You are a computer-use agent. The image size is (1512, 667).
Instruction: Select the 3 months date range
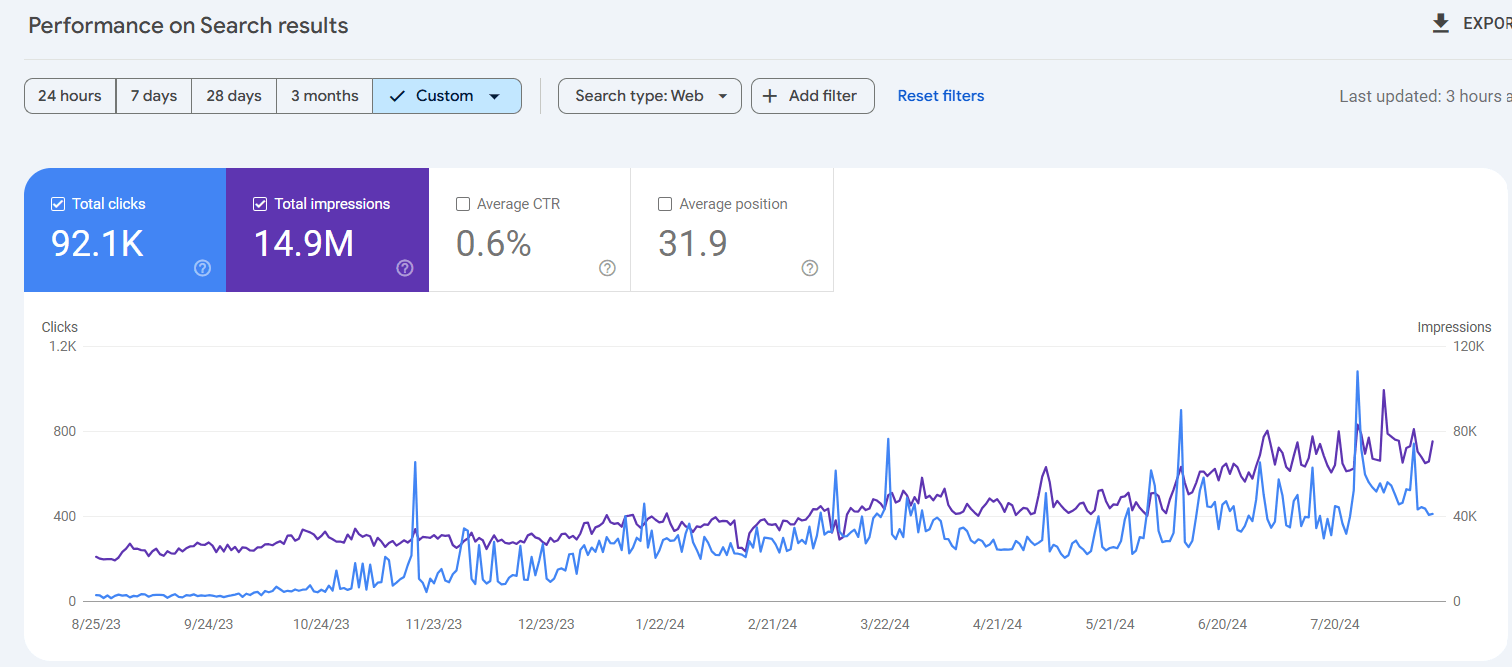coord(325,96)
